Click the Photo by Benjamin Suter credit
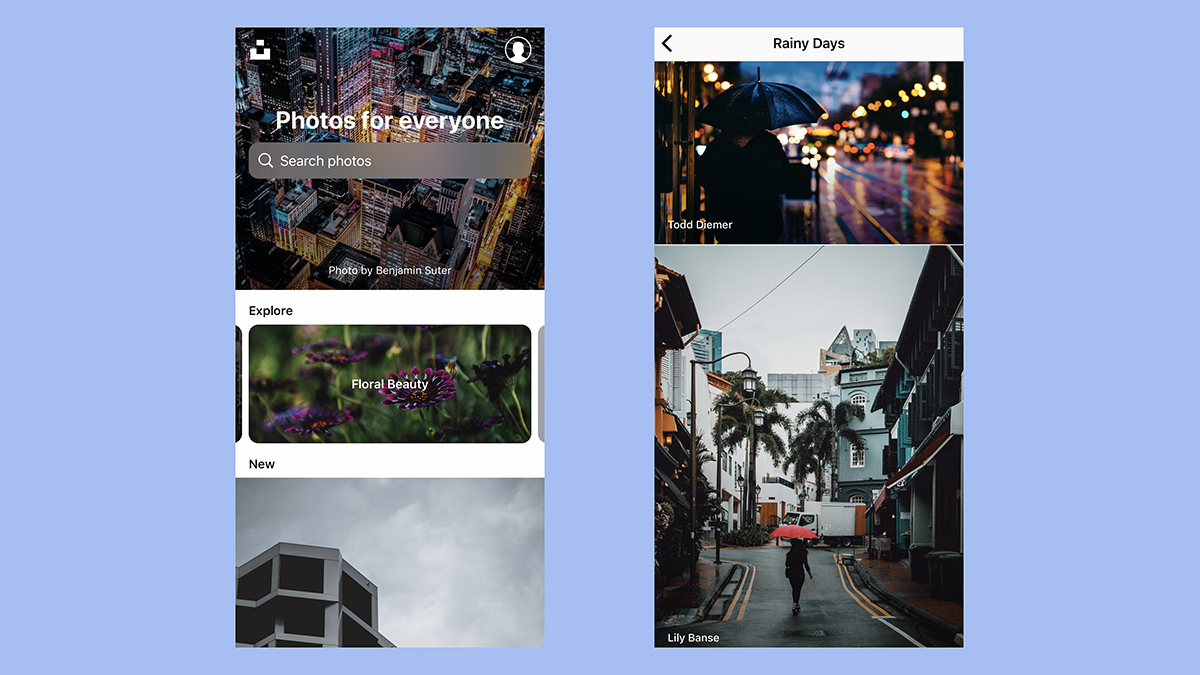1200x675 pixels. [390, 270]
